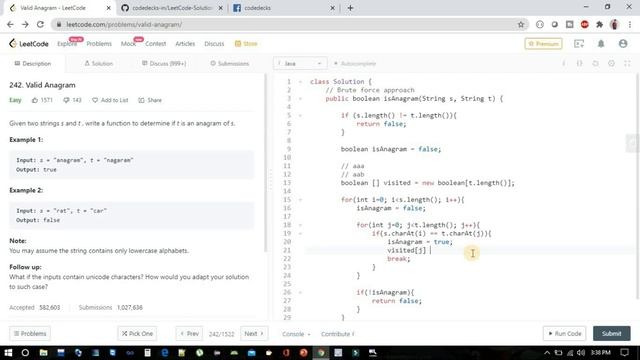Collapse the isAnagram method fold on line 3
Image resolution: width=640 pixels, height=360 pixels.
tap(300, 99)
